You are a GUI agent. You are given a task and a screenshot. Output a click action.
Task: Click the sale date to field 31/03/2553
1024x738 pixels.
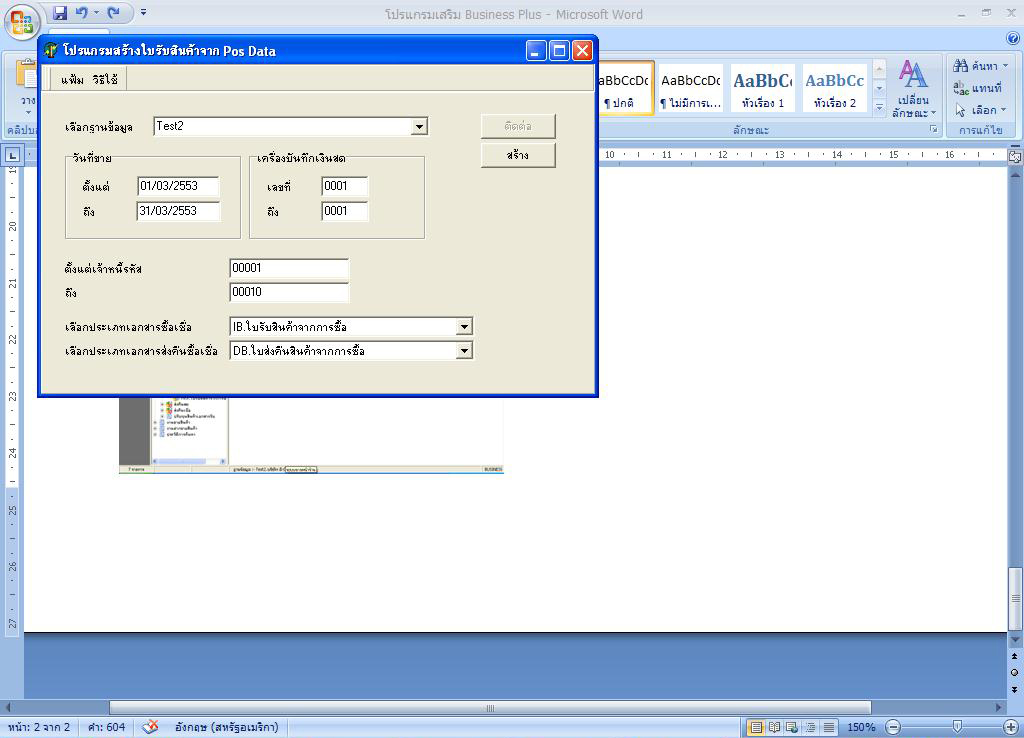pyautogui.click(x=178, y=211)
